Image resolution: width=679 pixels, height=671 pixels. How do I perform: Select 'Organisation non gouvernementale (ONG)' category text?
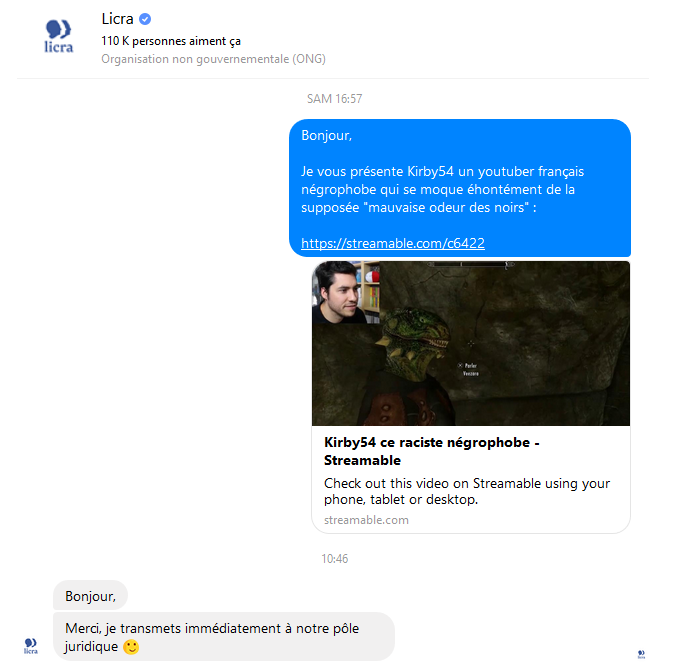pos(213,59)
